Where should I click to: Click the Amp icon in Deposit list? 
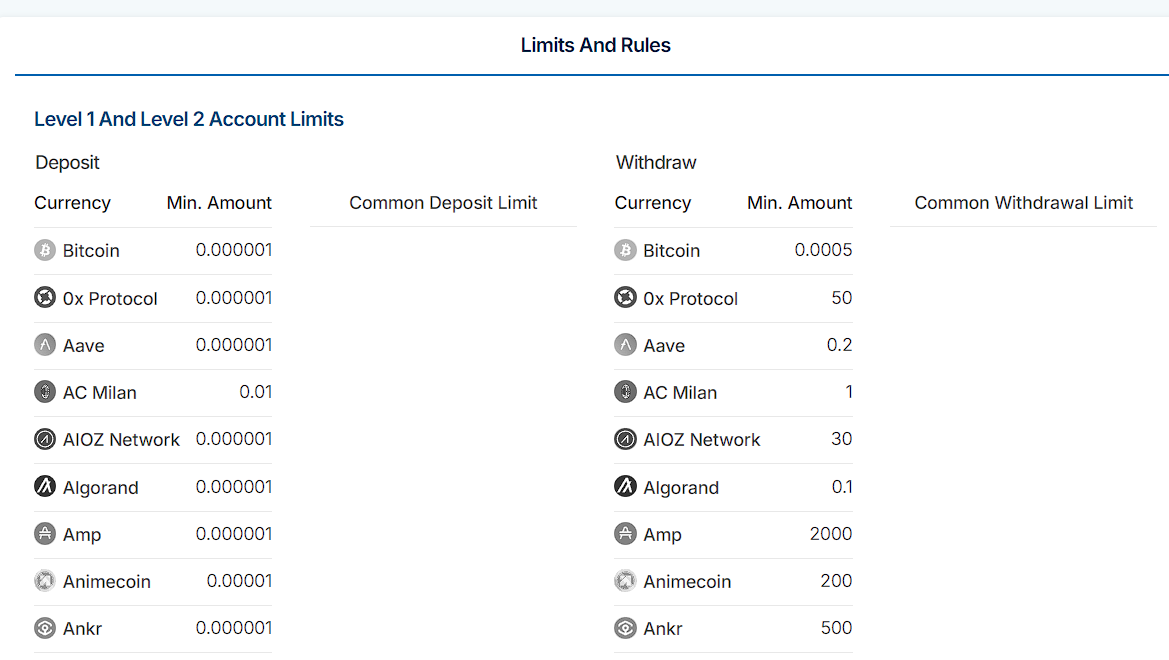(45, 534)
